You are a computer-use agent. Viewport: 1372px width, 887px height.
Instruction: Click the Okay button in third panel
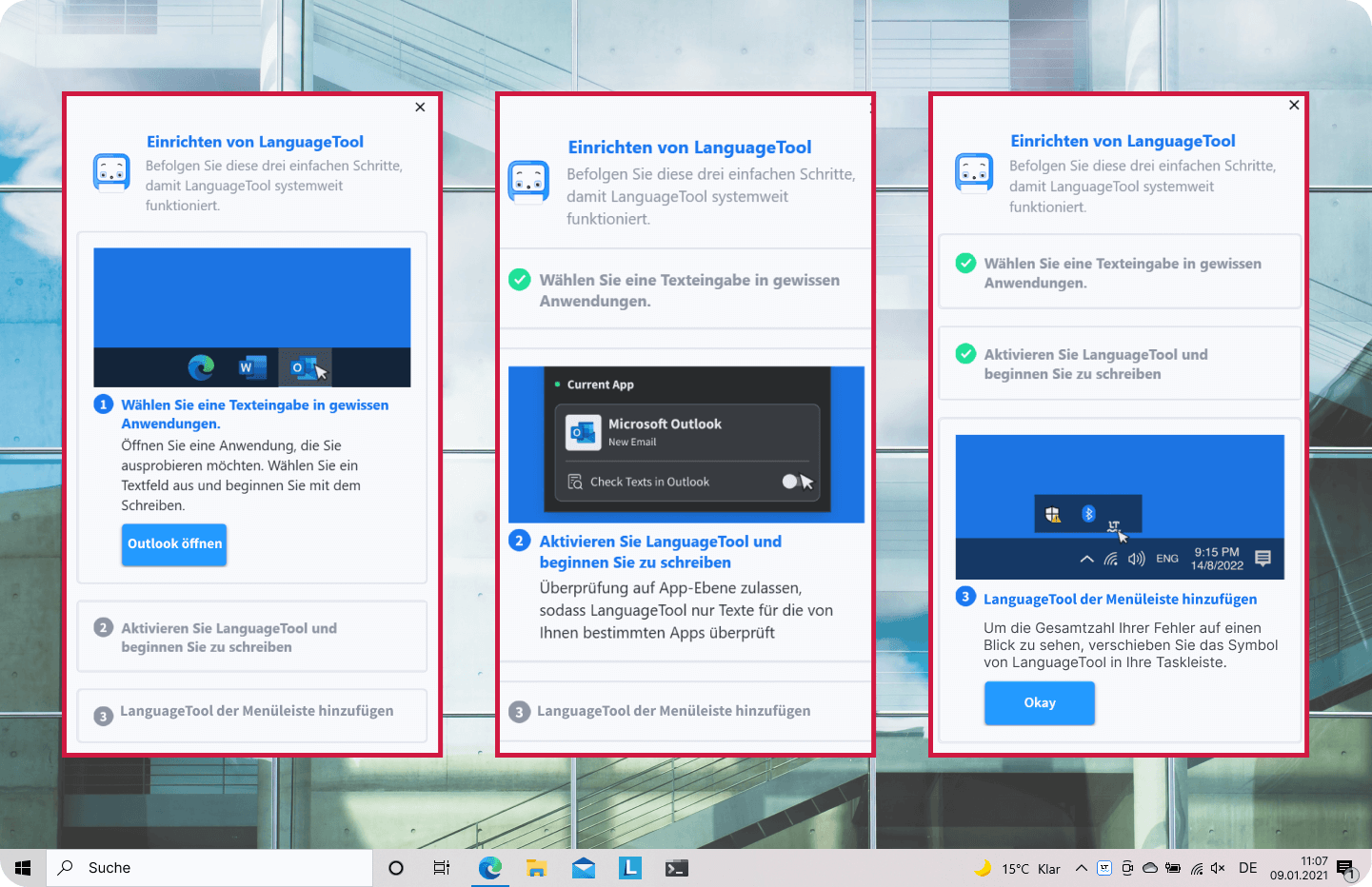pyautogui.click(x=1040, y=703)
